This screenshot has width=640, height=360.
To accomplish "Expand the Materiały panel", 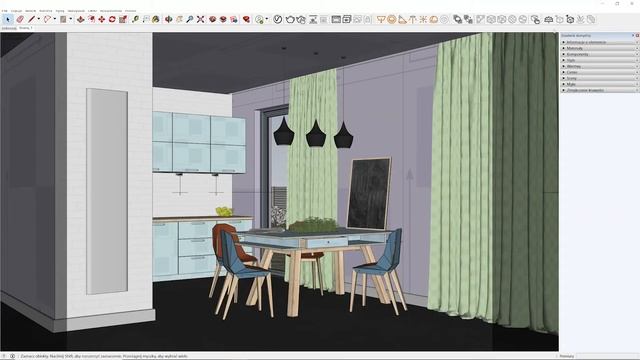I will pyautogui.click(x=599, y=48).
